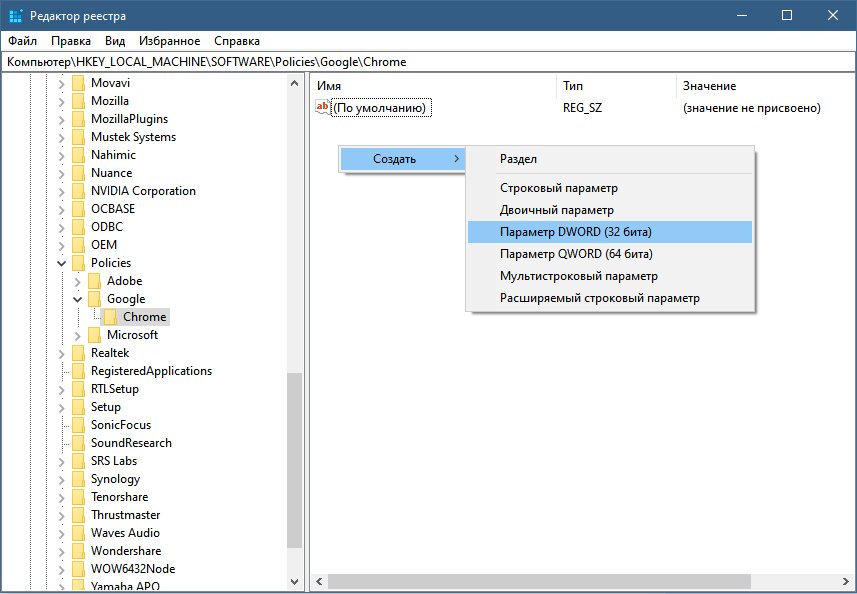
Task: Click the Значение column header
Action: 765,86
